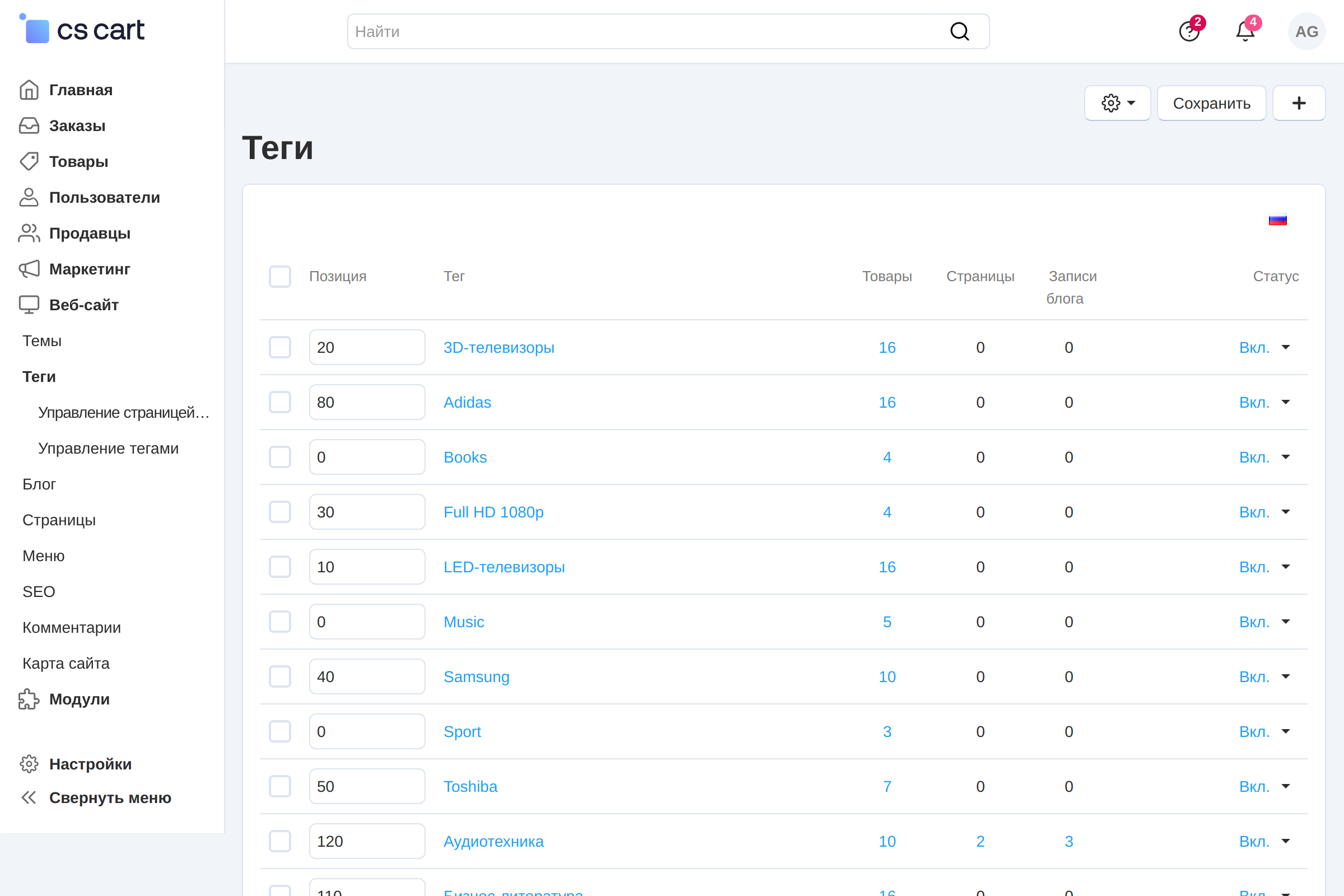
Task: Toggle the select-all checkbox in header
Action: [x=280, y=277]
